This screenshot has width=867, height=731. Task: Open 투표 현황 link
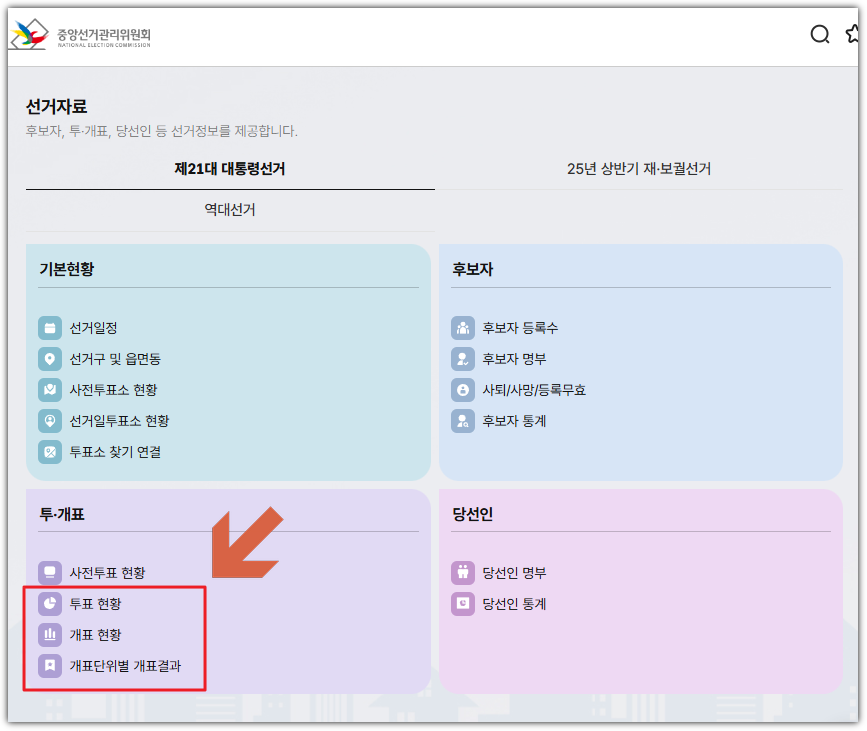click(95, 603)
